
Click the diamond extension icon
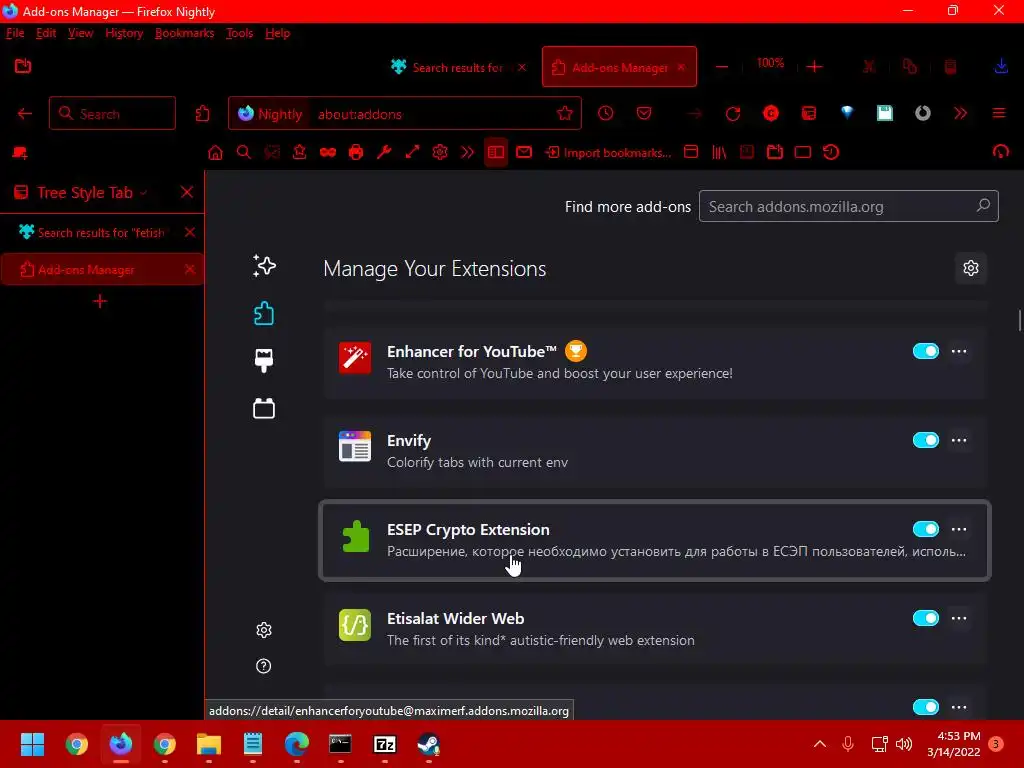point(847,113)
